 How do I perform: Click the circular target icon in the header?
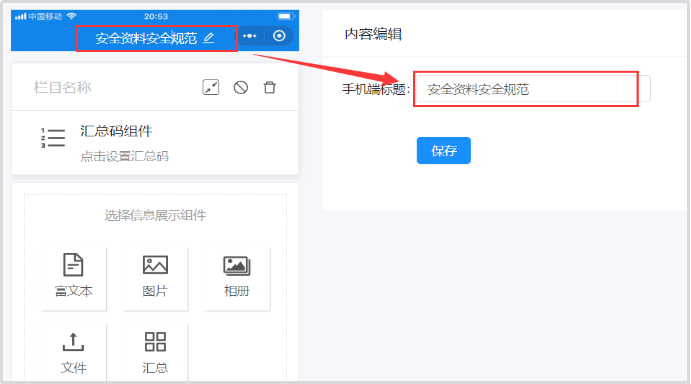(x=279, y=36)
